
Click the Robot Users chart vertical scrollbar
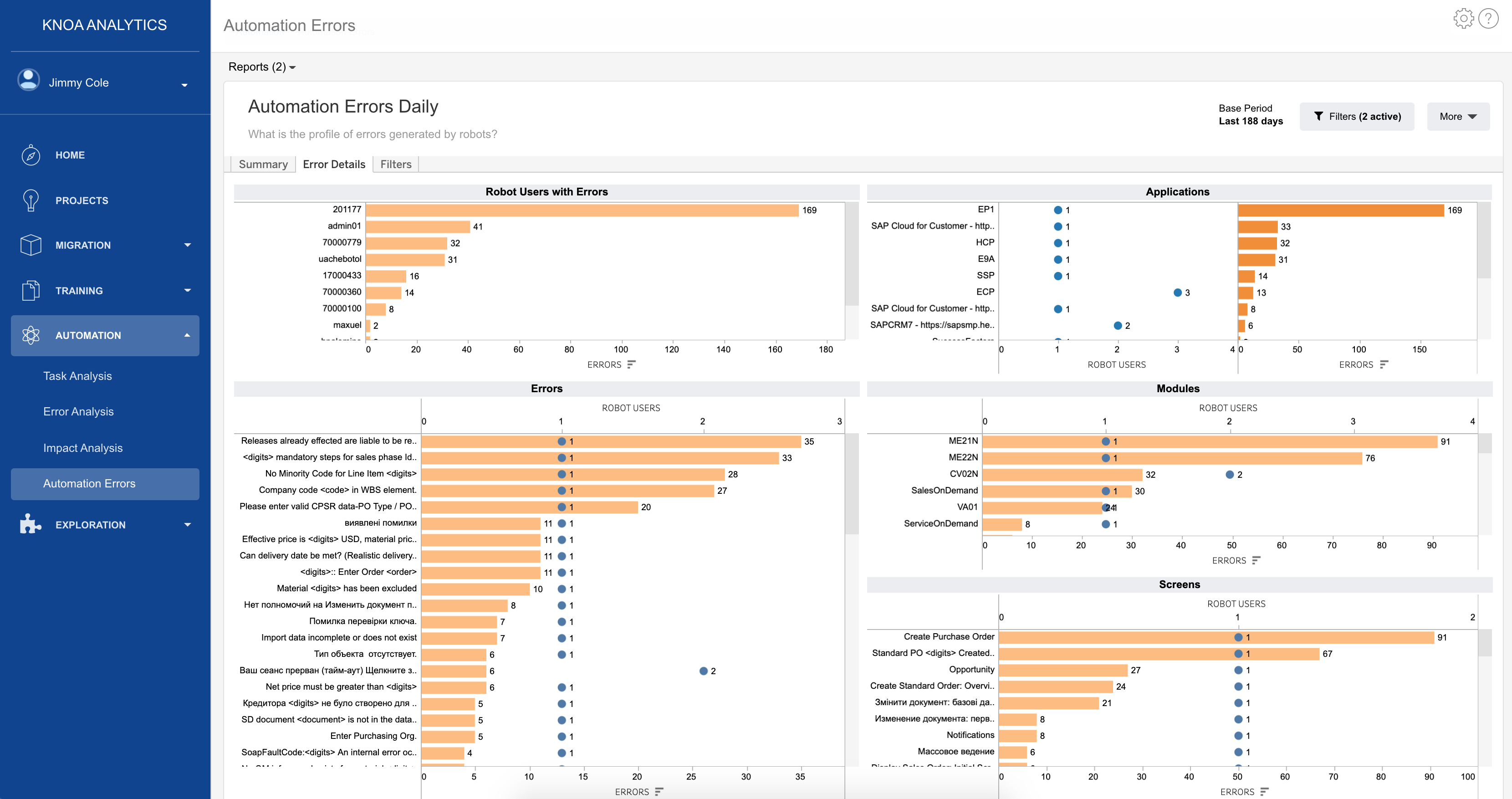pyautogui.click(x=852, y=254)
